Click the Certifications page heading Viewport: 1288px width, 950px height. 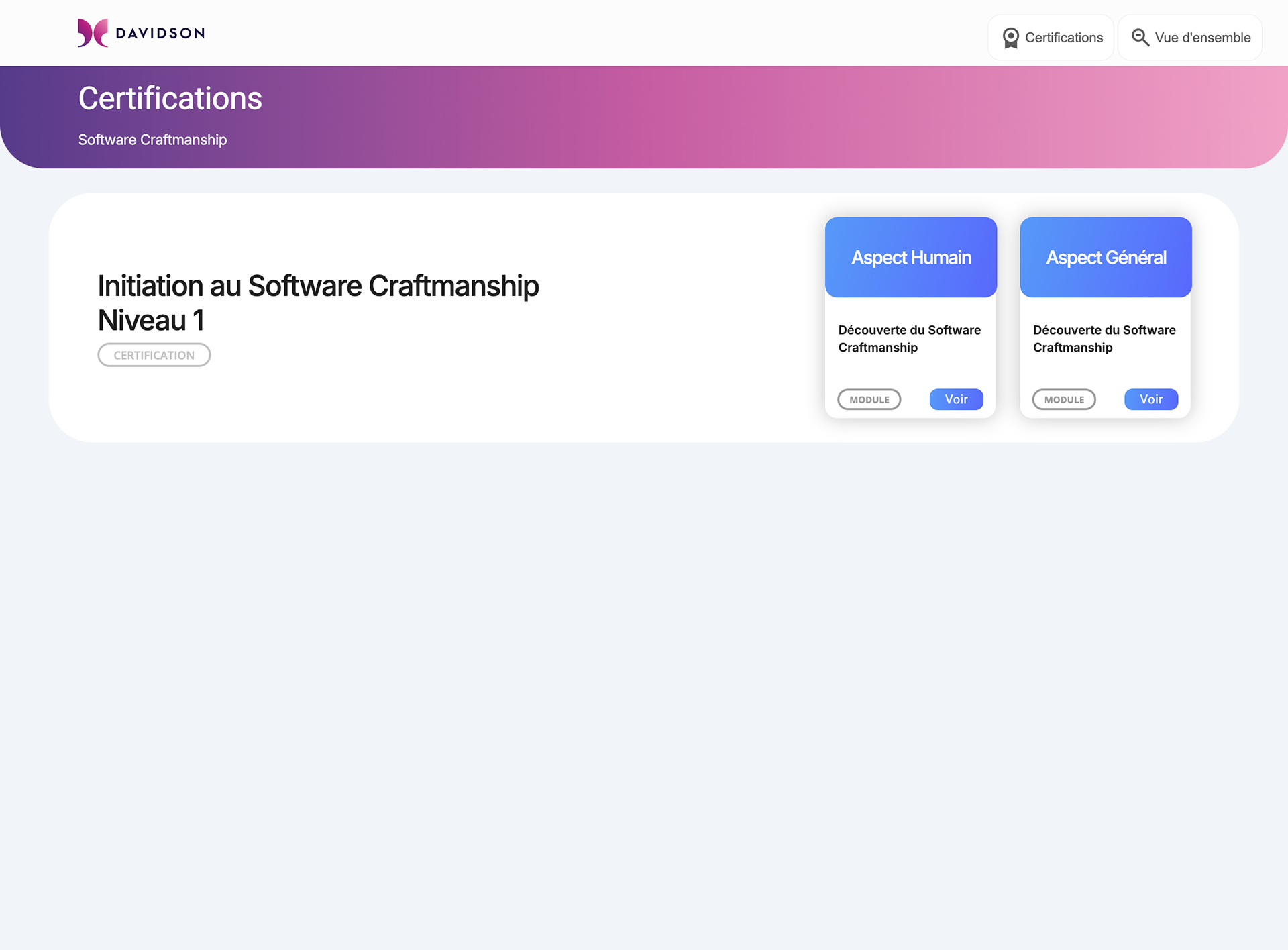pyautogui.click(x=170, y=98)
